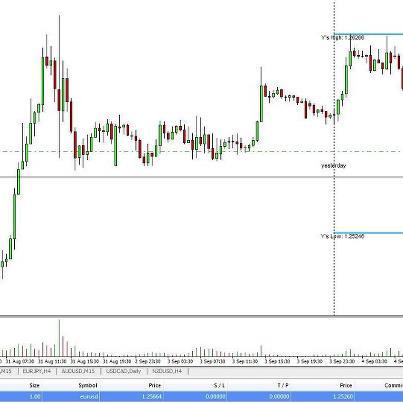Click the T / P value 0.00000
This screenshot has height=403, width=403.
pyautogui.click(x=279, y=397)
